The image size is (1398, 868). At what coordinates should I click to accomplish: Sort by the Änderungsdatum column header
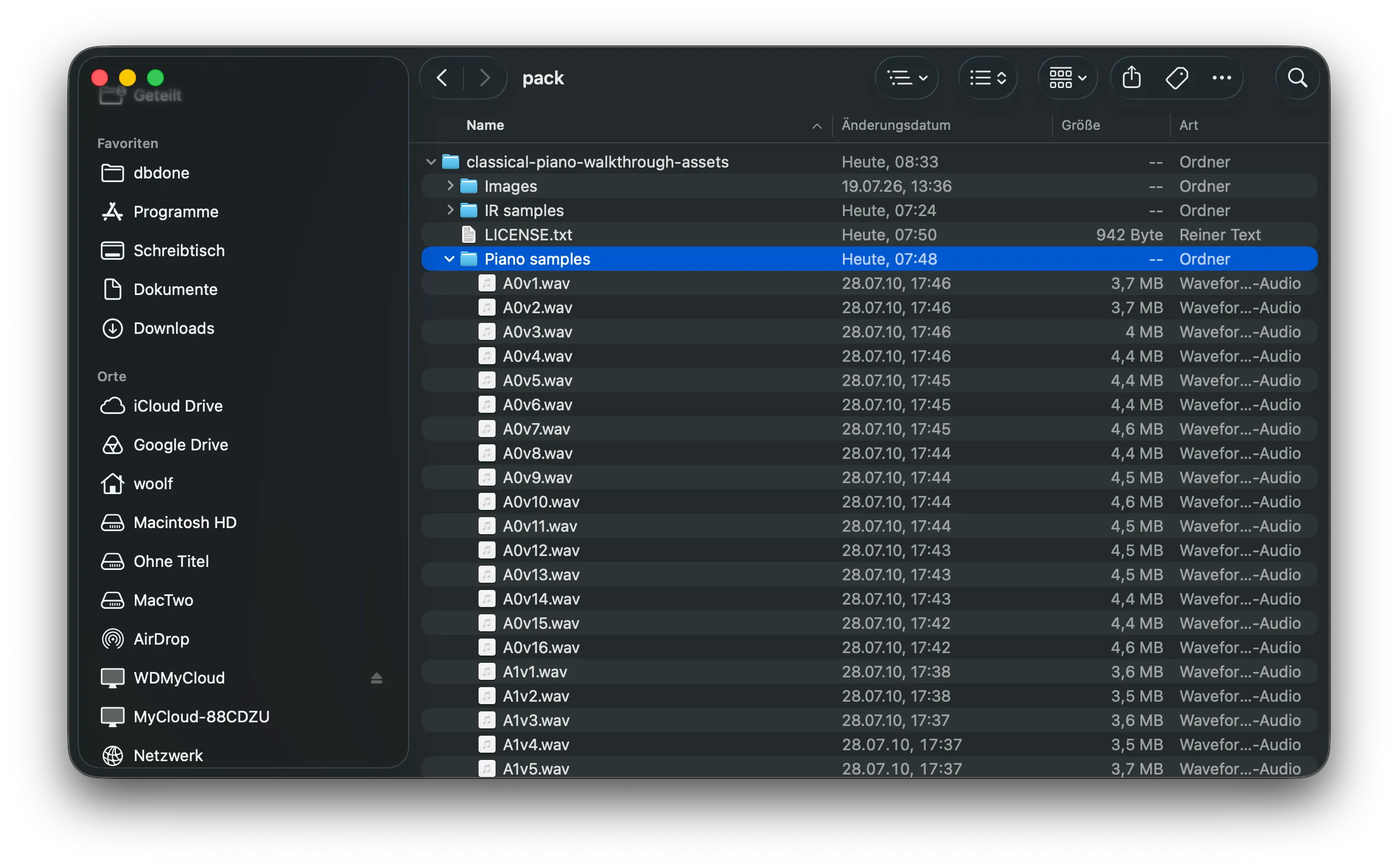896,125
